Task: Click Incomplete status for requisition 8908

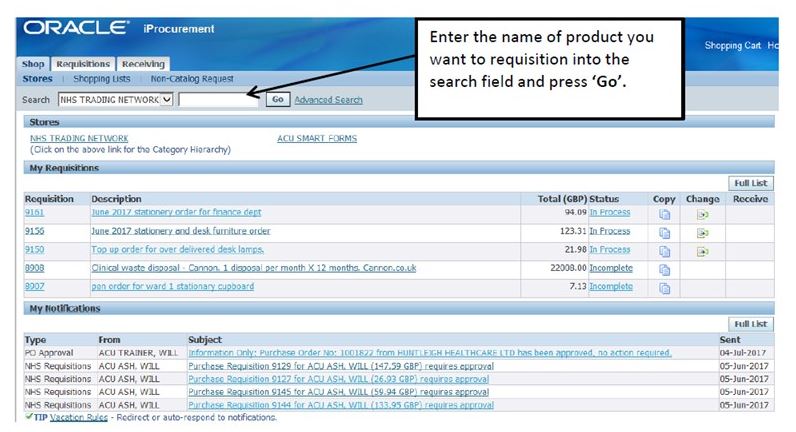Action: pos(611,268)
